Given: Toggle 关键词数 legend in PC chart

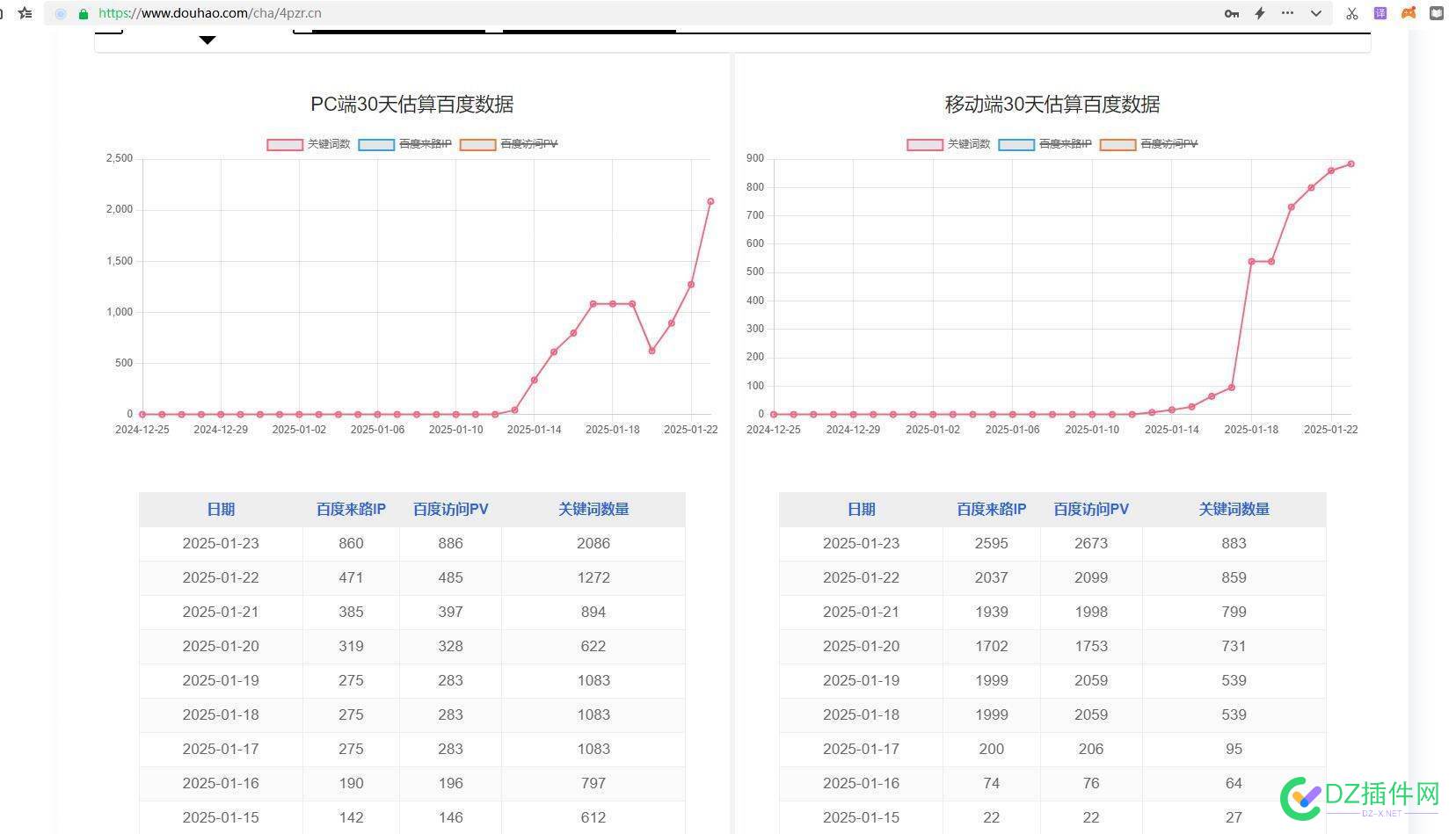Looking at the screenshot, I should 309,144.
